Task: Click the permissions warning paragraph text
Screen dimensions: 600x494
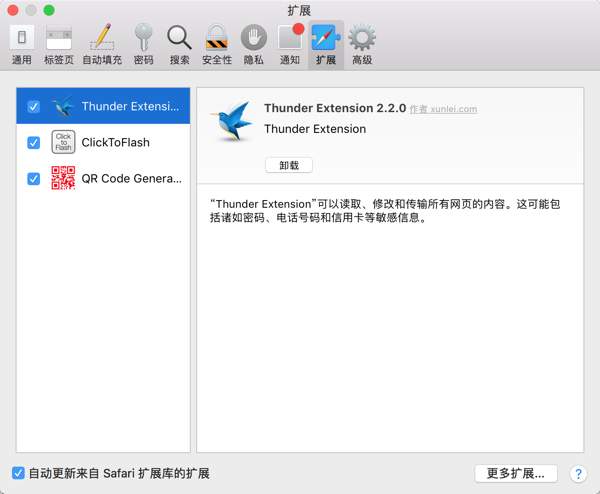Action: coord(385,211)
